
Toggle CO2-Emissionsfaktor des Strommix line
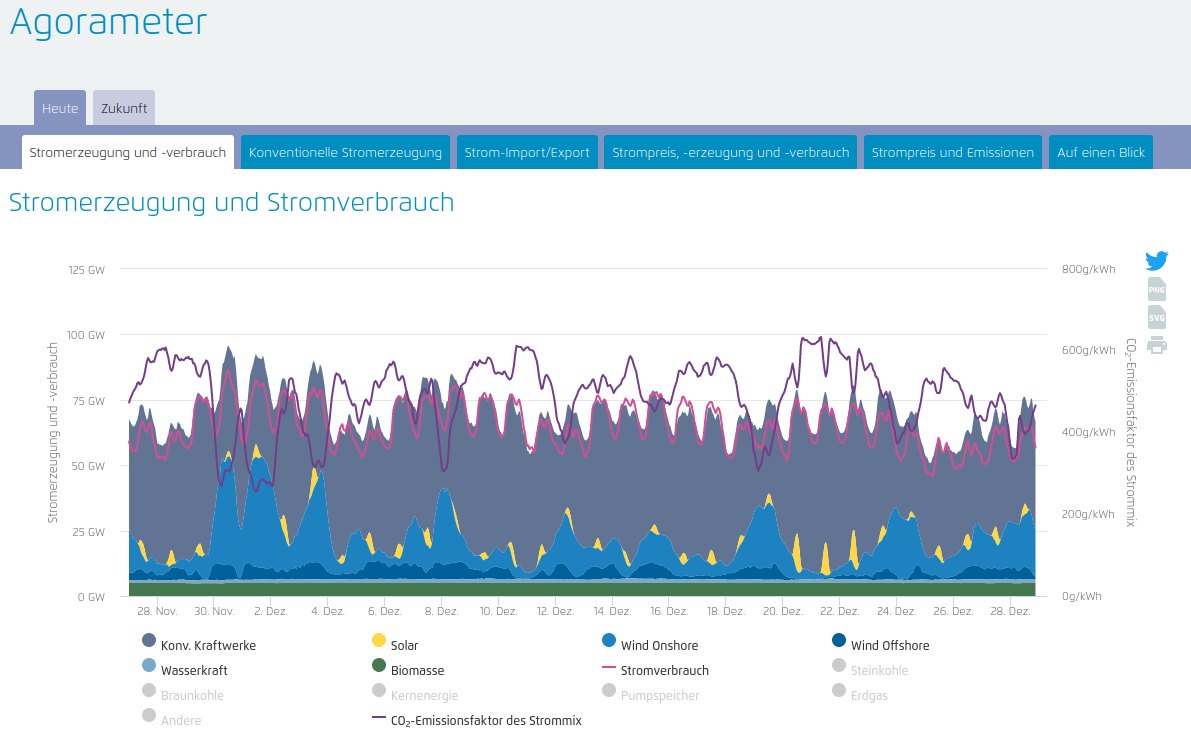tap(476, 720)
